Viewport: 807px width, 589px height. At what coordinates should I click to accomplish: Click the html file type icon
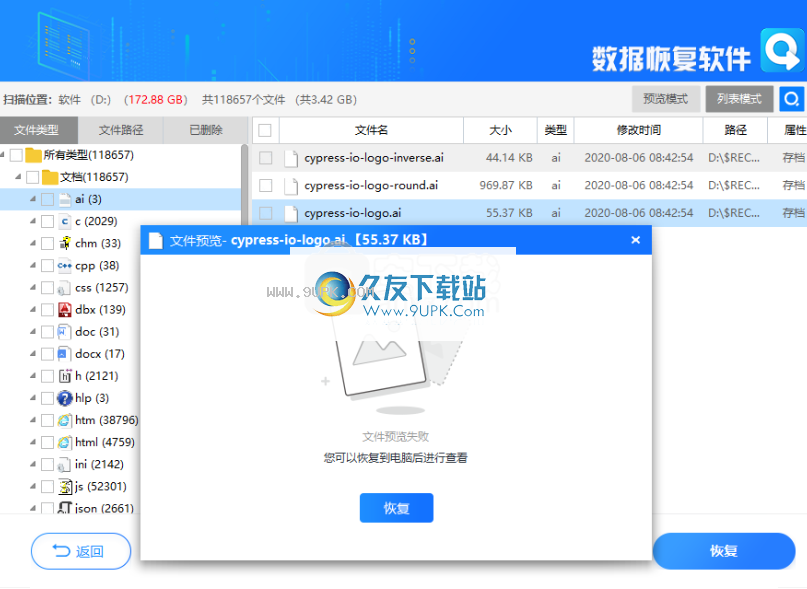pyautogui.click(x=64, y=443)
